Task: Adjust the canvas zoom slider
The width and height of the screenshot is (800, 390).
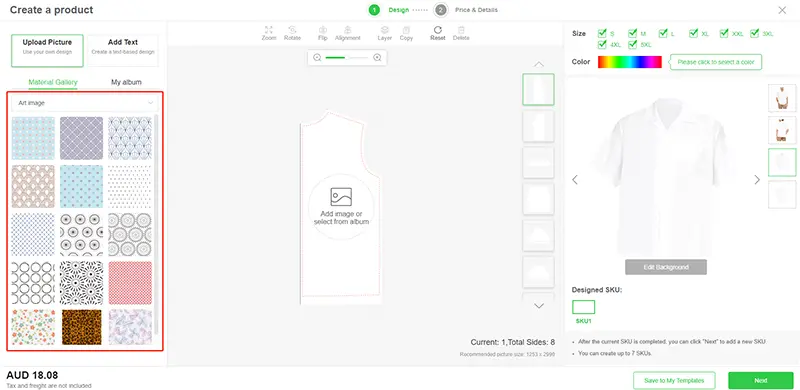Action: (x=346, y=58)
